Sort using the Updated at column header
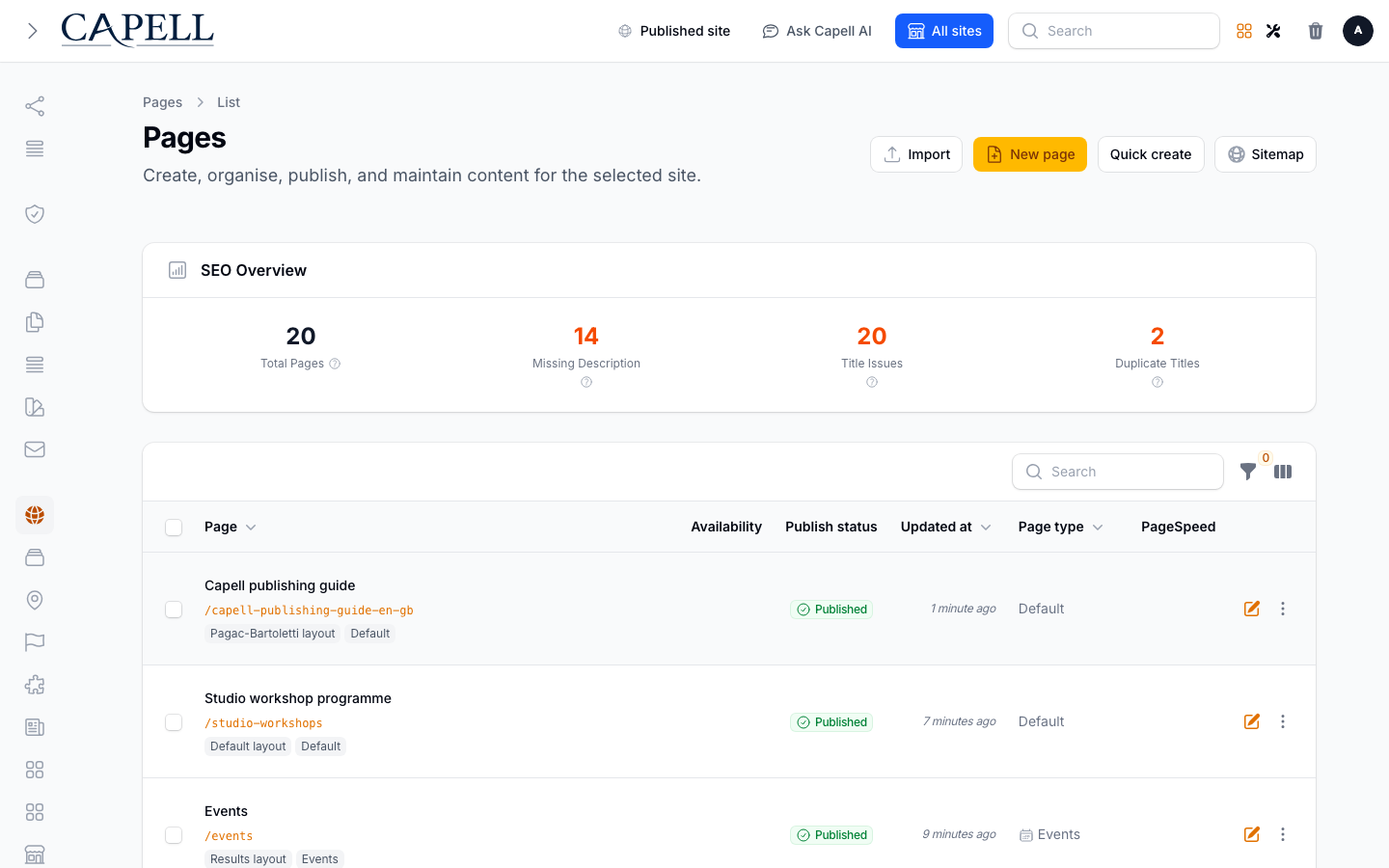 (946, 527)
